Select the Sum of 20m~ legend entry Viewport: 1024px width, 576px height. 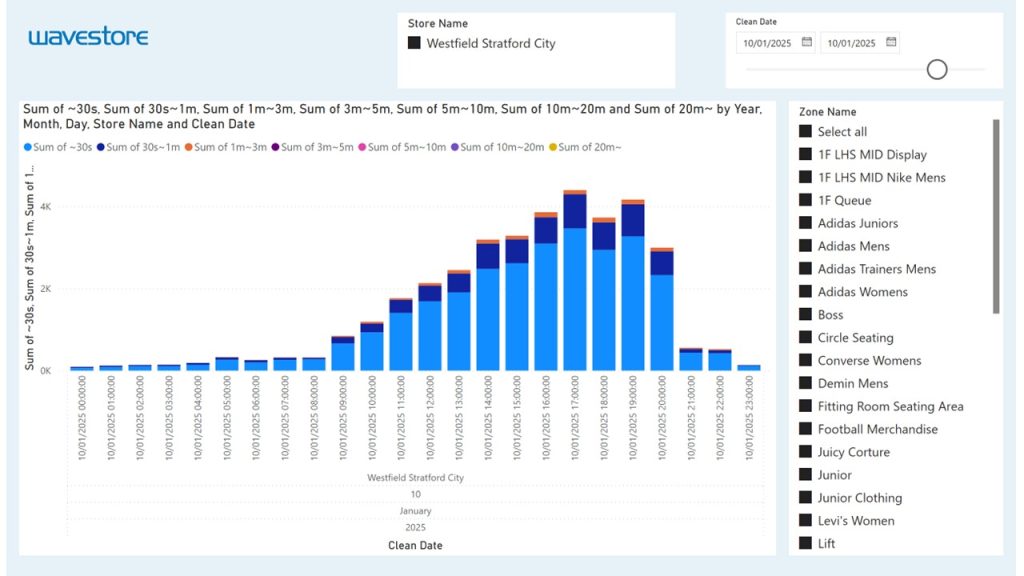(x=585, y=147)
